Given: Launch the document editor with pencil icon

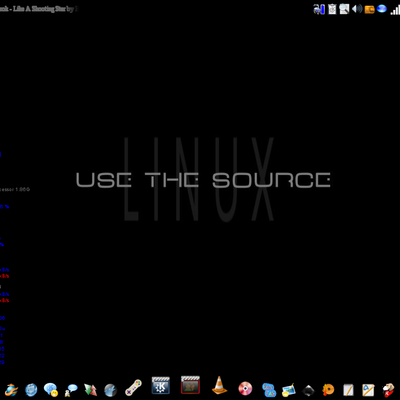Looking at the screenshot, I should pos(368,389).
